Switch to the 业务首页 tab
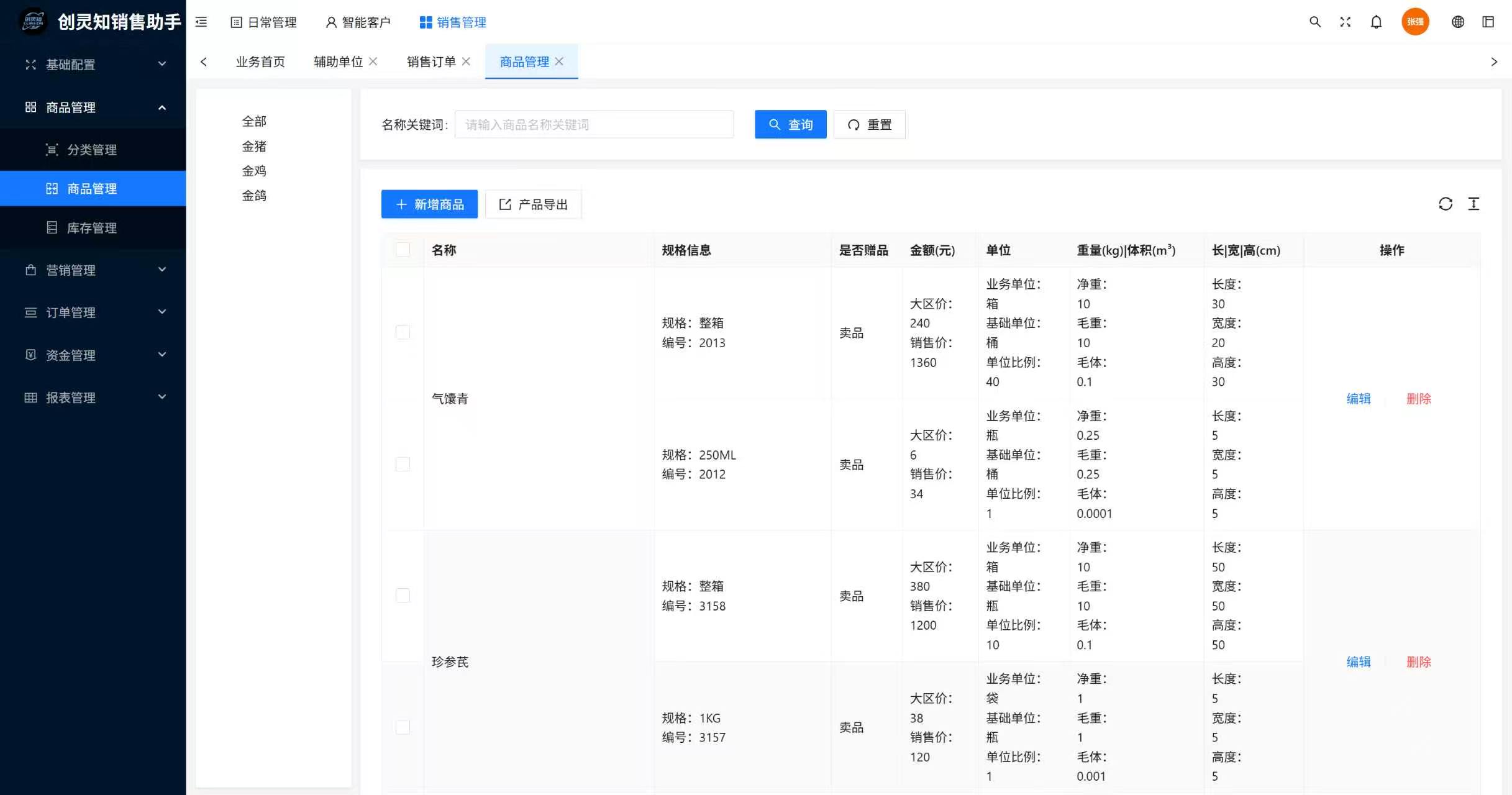Viewport: 1512px width, 795px height. point(260,61)
